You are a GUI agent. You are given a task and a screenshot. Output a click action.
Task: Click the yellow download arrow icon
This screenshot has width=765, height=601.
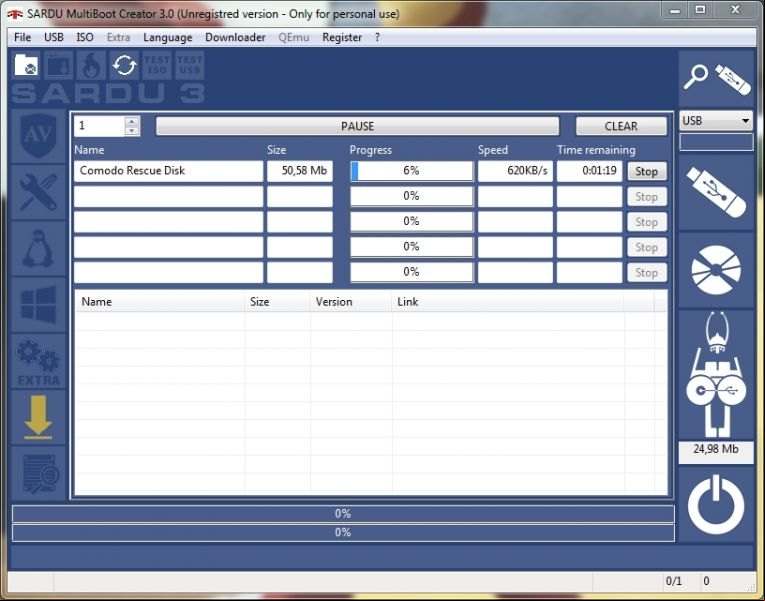[x=39, y=418]
